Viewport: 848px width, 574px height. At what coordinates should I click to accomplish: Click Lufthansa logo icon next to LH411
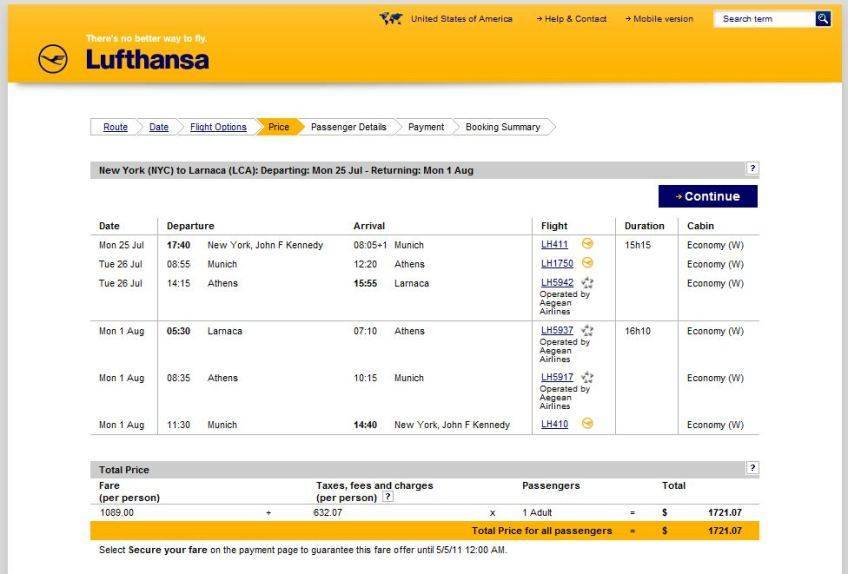pos(587,243)
